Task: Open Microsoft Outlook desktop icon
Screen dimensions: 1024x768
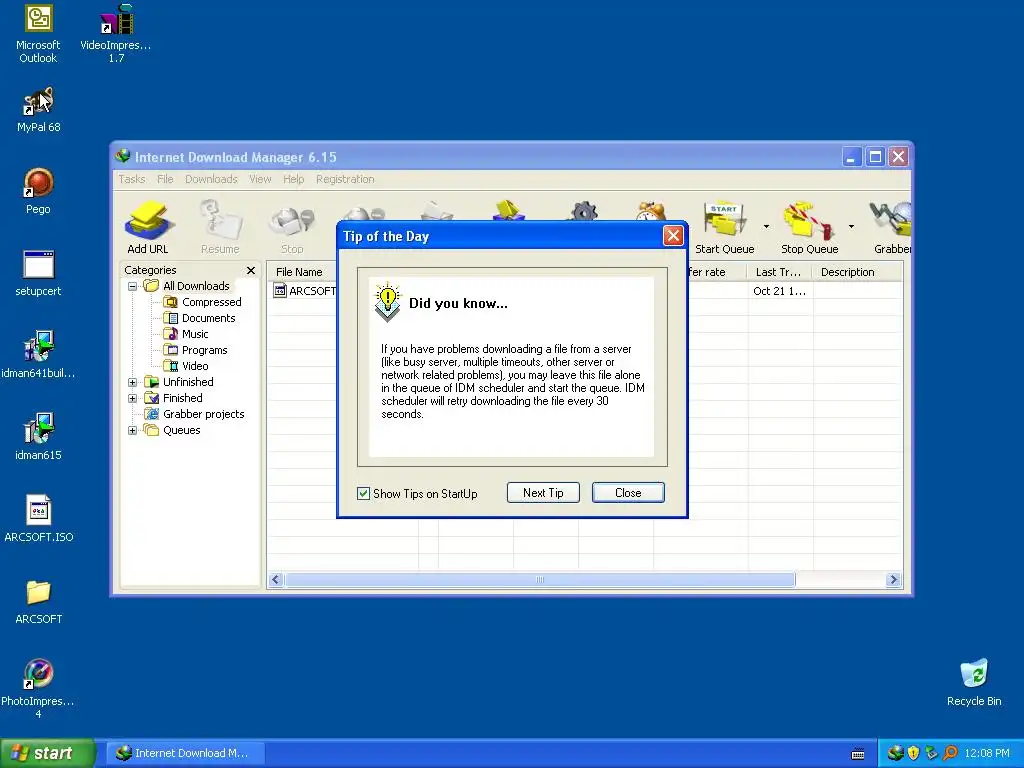Action: (x=38, y=33)
